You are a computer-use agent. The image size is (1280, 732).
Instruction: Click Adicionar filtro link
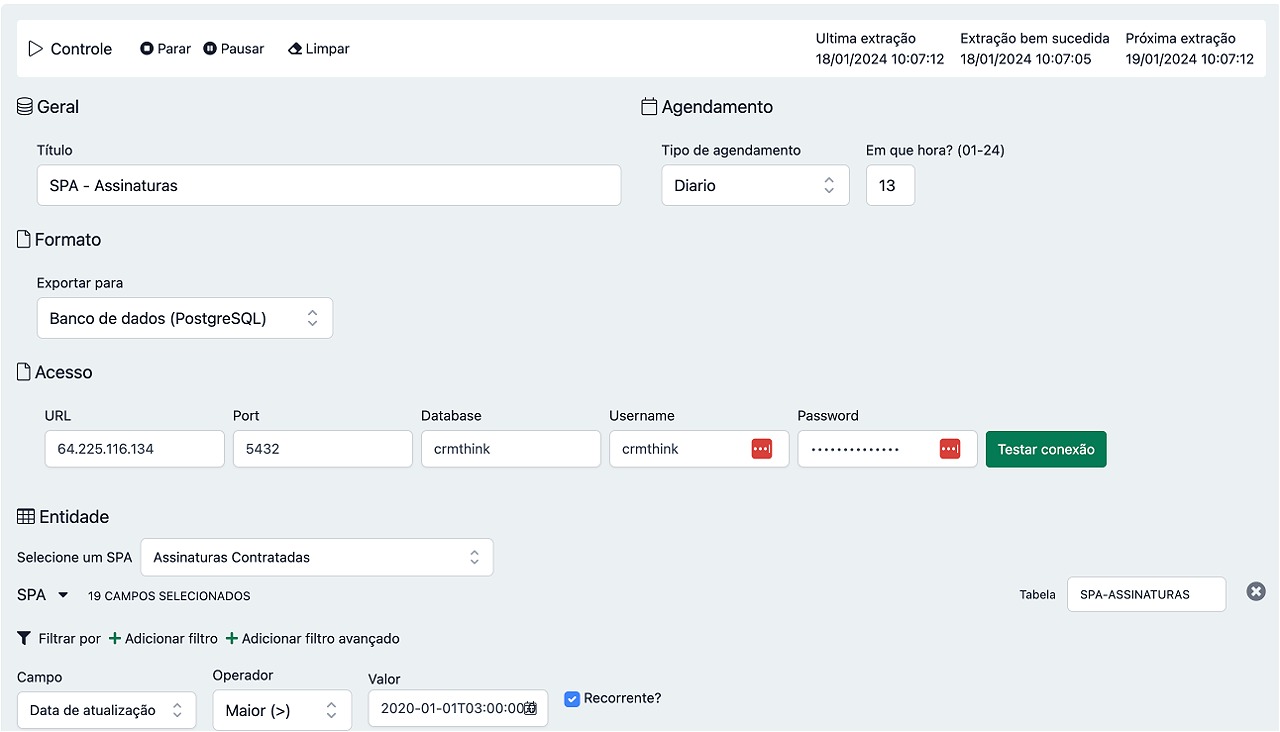point(163,638)
